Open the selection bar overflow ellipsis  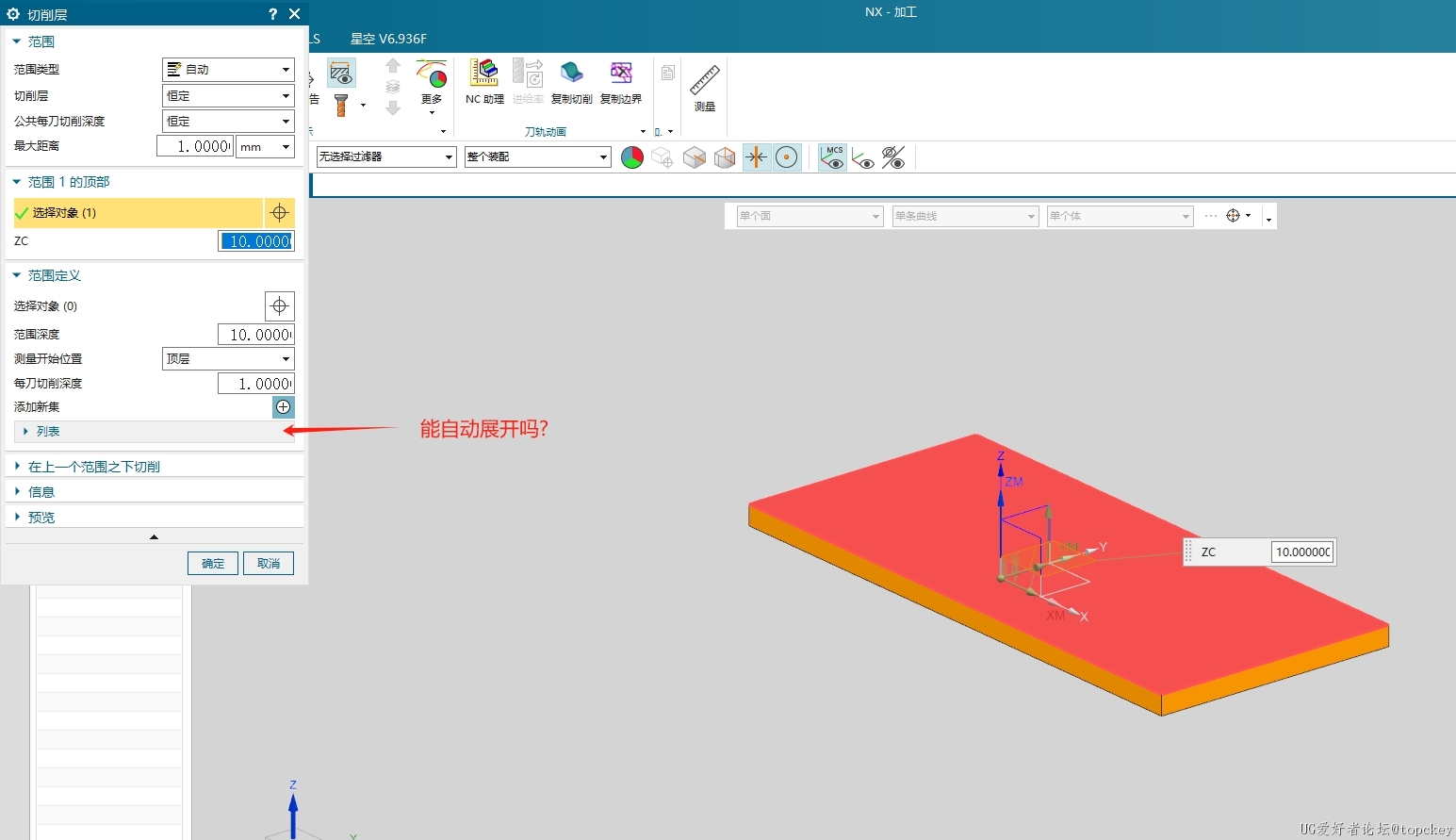[1211, 216]
